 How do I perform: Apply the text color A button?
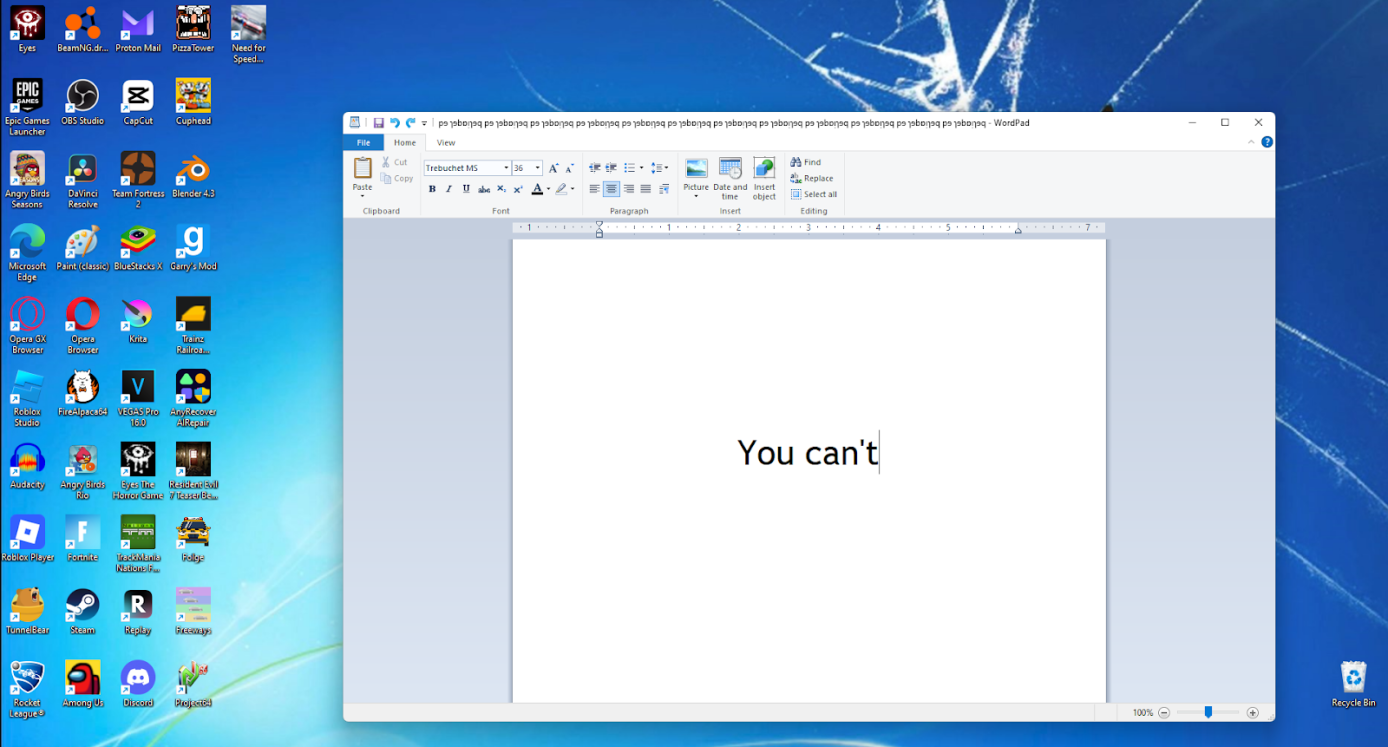537,189
